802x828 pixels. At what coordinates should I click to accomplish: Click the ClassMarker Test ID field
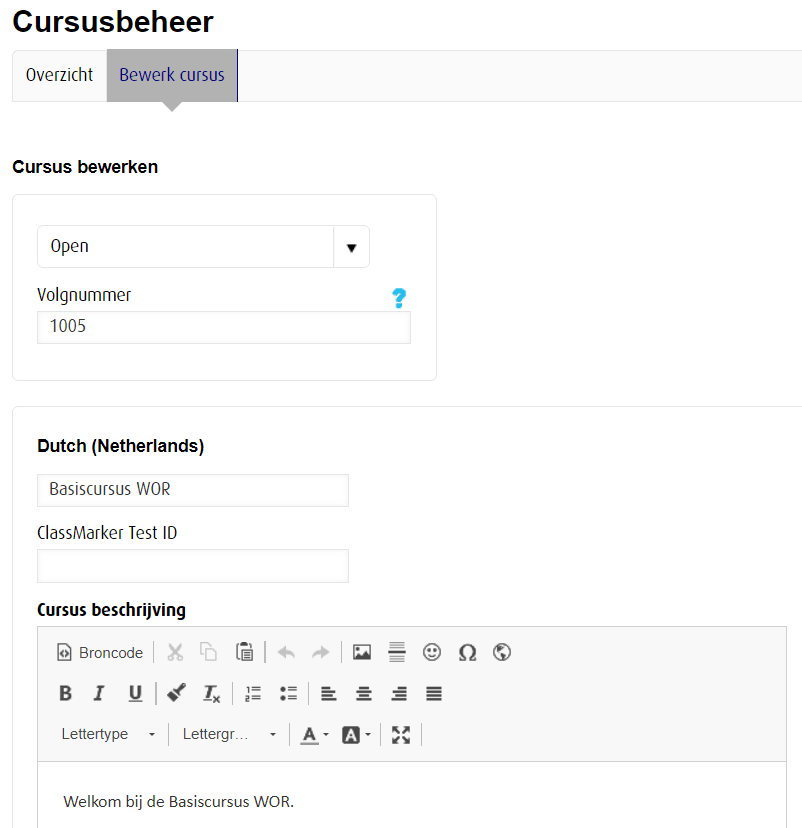(193, 566)
